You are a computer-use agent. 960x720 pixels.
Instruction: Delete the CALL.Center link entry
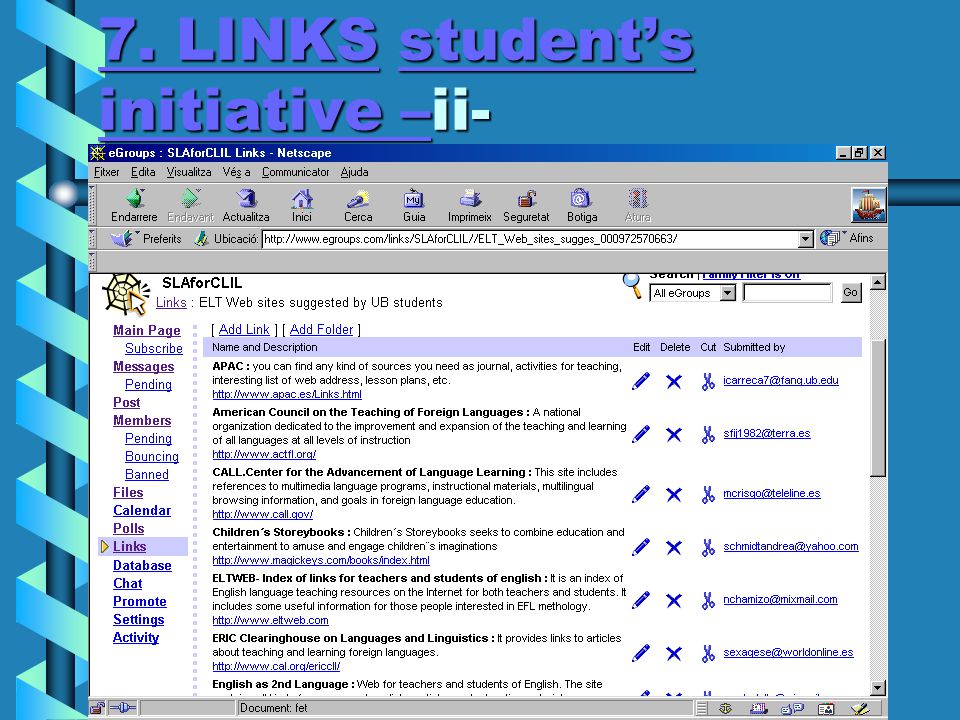(x=673, y=494)
